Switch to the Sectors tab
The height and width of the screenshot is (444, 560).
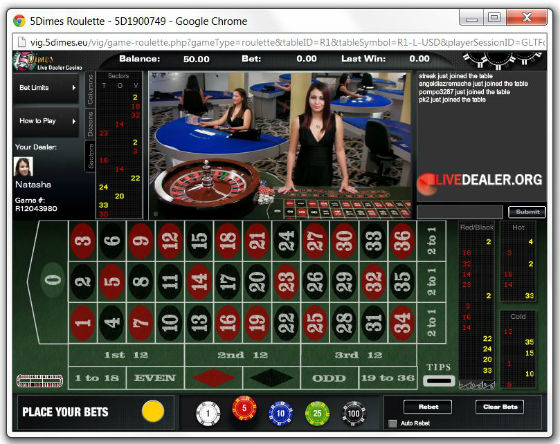(90, 156)
